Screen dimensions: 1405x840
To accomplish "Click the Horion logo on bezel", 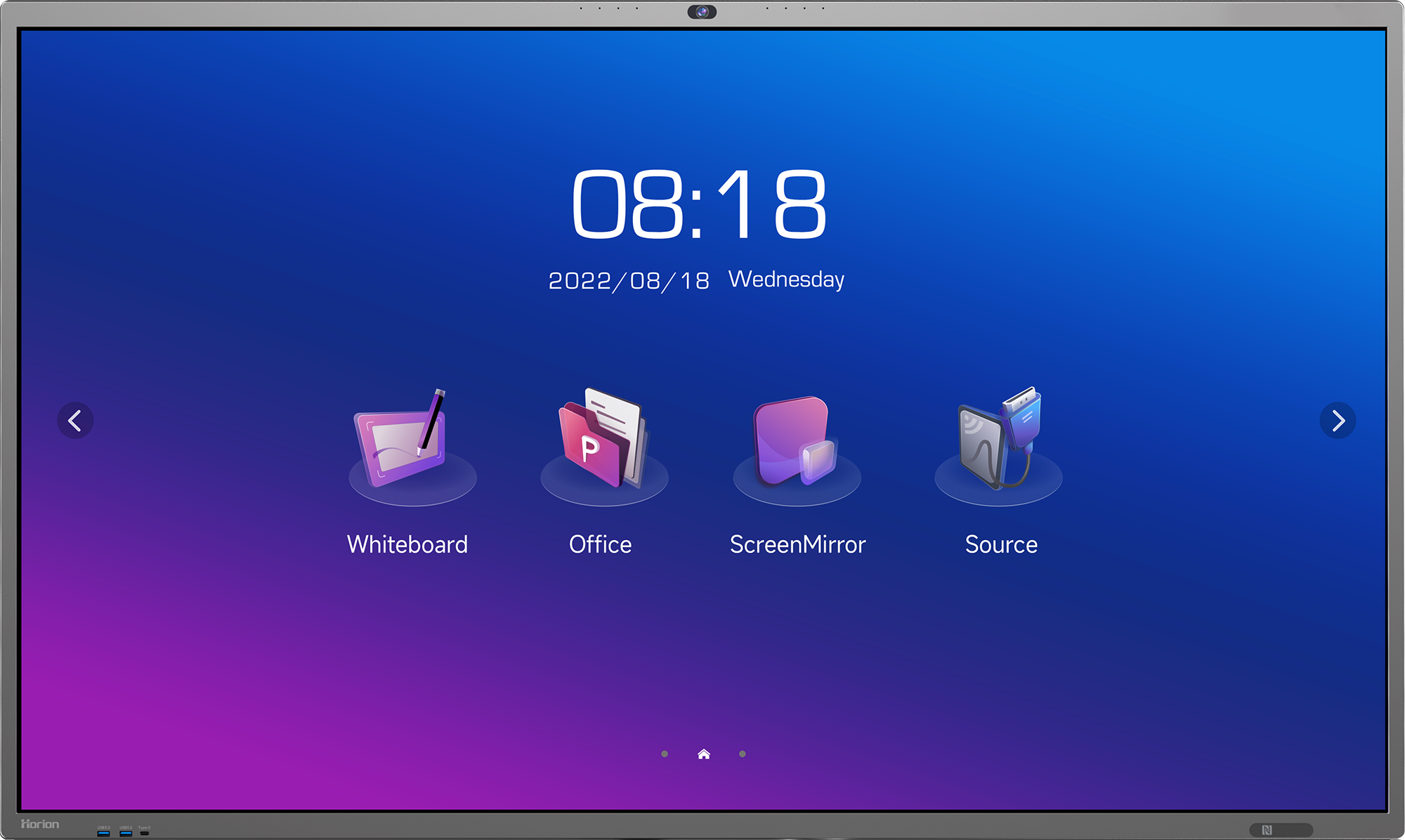I will coord(40,824).
